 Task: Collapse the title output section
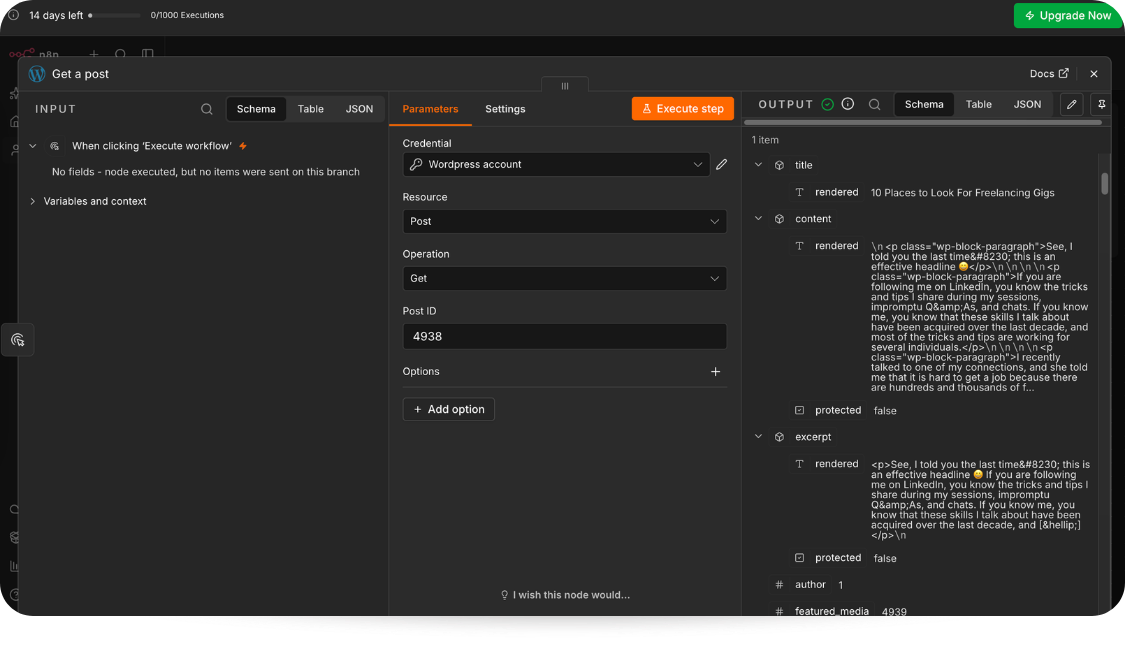pyautogui.click(x=758, y=165)
